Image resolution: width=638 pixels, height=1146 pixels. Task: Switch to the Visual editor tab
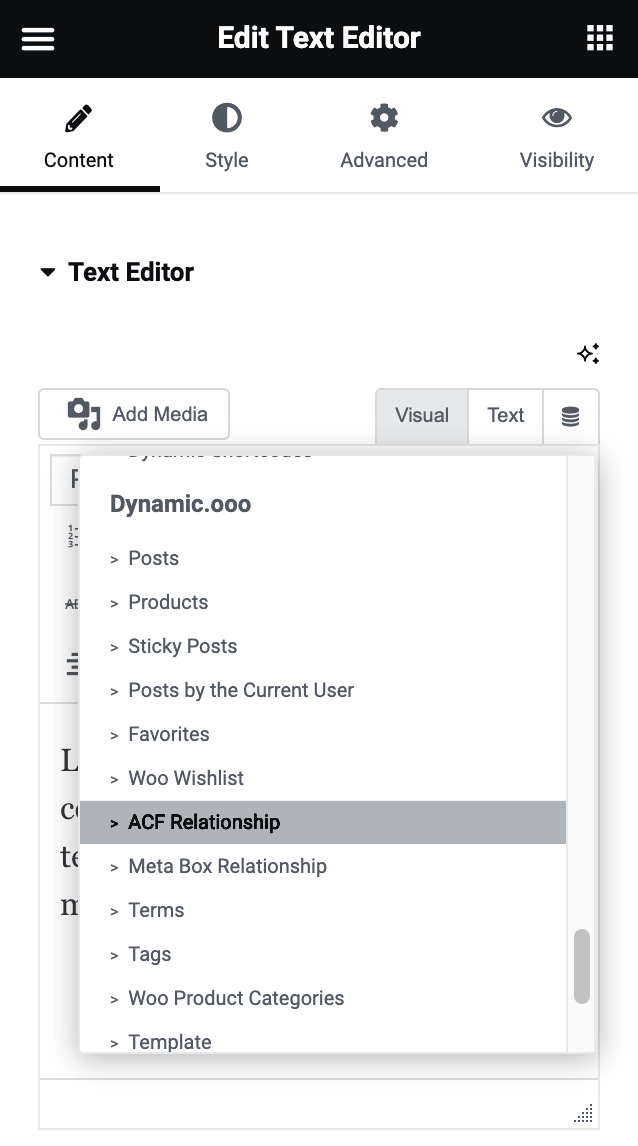[x=421, y=414]
